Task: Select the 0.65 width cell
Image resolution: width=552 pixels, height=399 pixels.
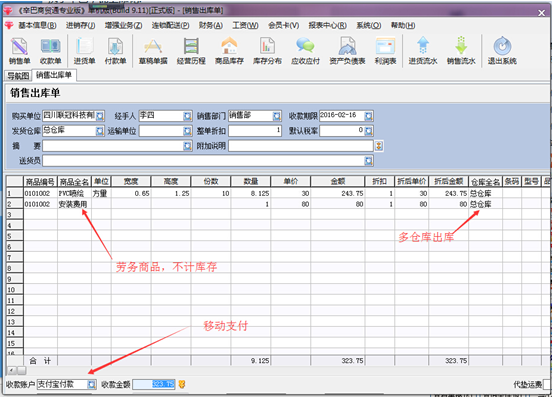Action: (131, 193)
